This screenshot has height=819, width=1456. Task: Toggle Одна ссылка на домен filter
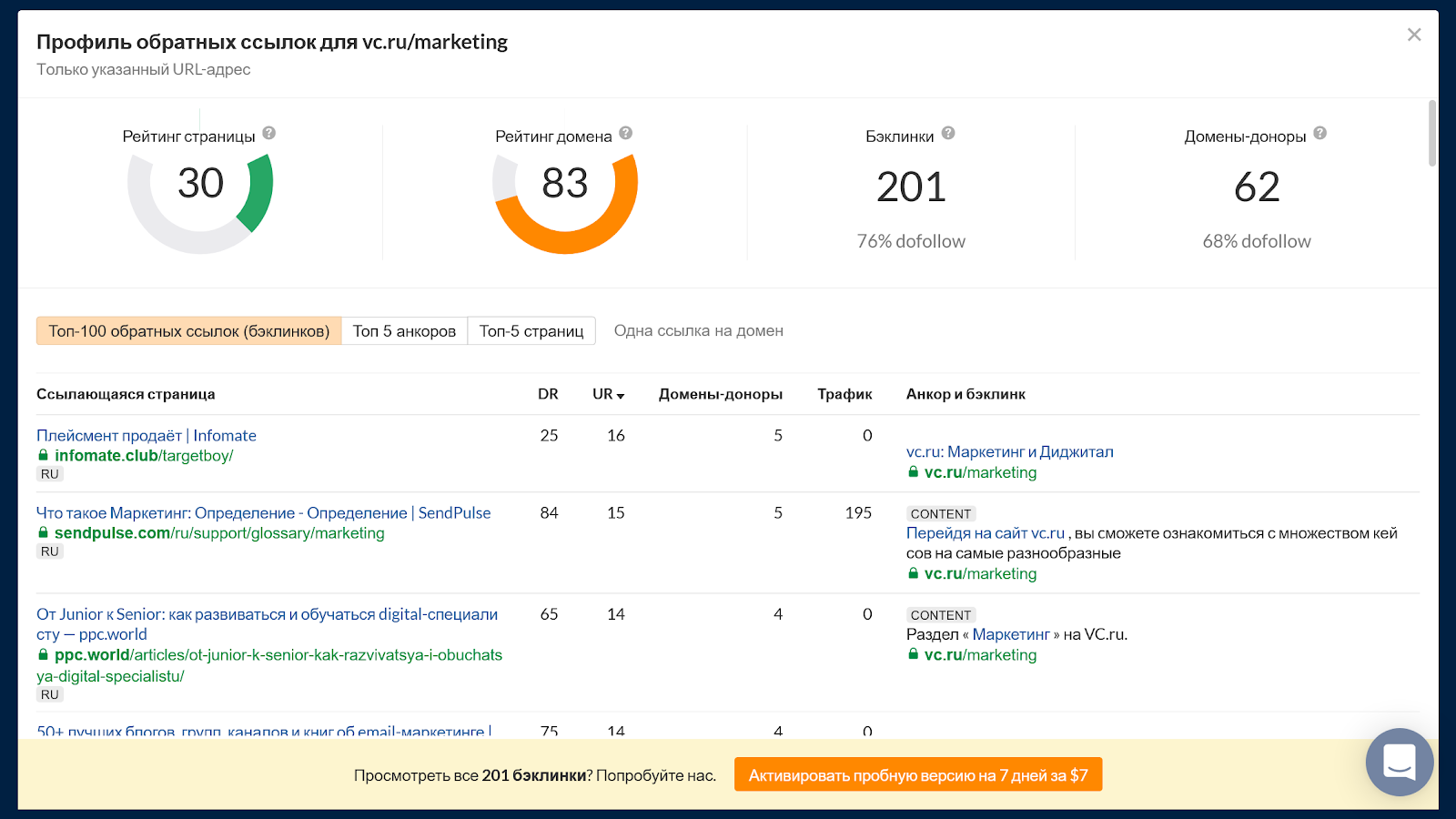pyautogui.click(x=699, y=331)
